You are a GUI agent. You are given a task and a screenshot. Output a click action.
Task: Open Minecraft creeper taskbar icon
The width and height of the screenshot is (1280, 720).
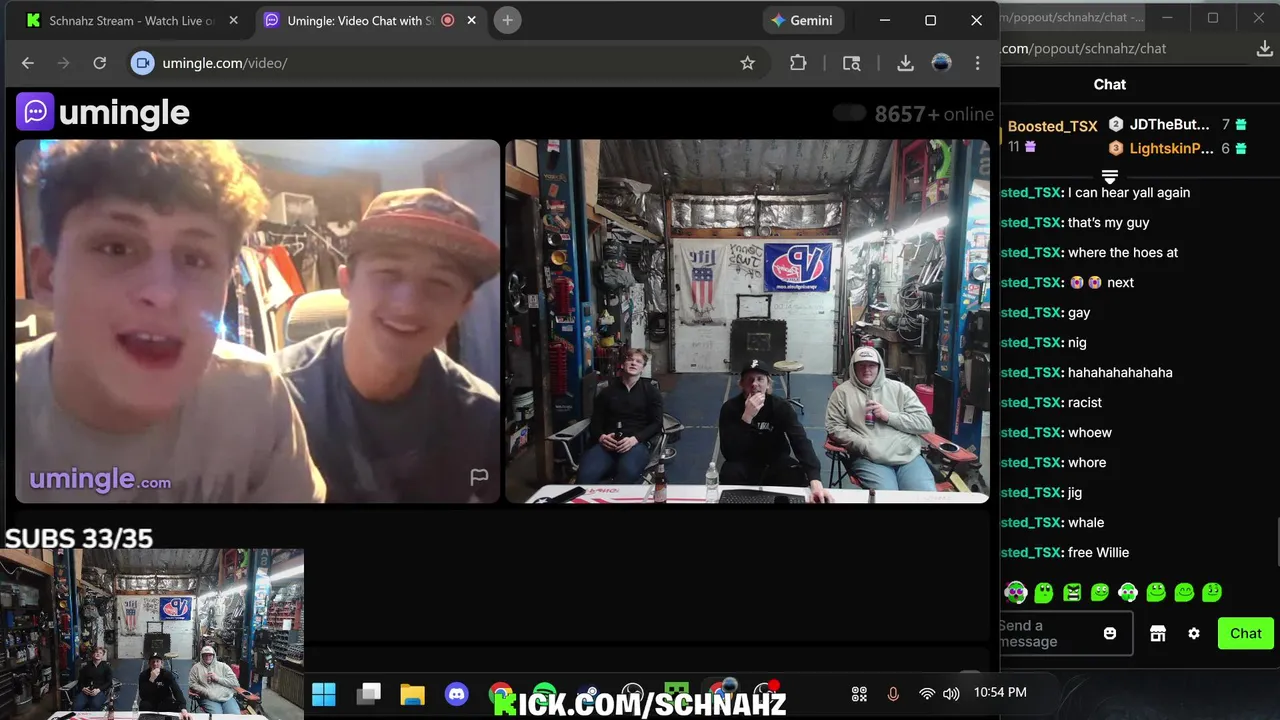pyautogui.click(x=677, y=693)
